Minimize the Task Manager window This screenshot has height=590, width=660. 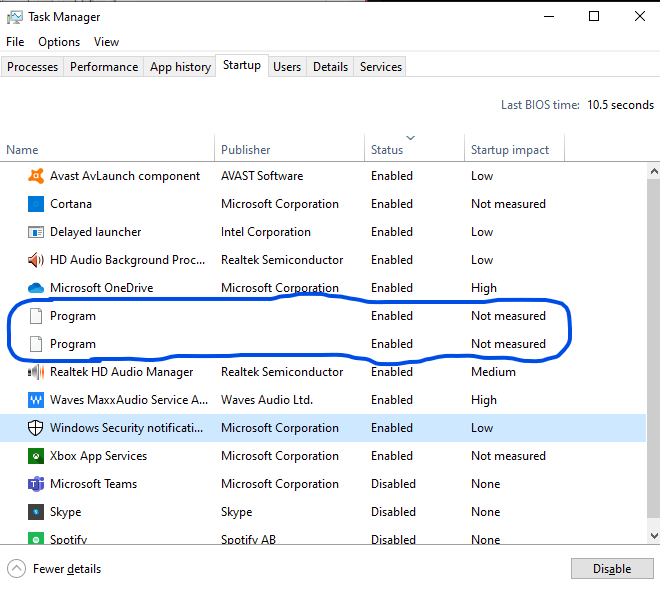click(x=549, y=17)
